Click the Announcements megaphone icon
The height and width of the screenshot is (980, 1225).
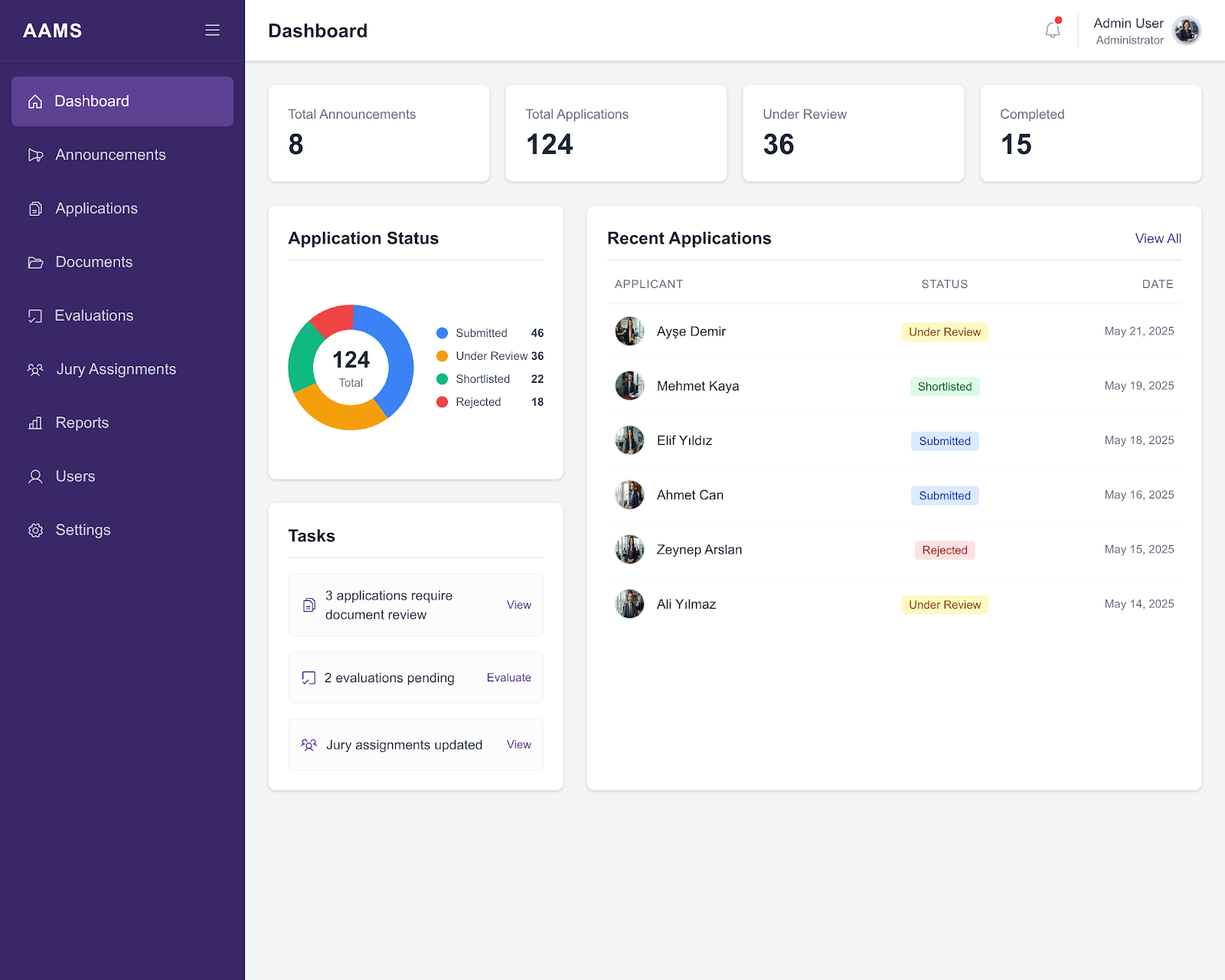click(35, 155)
